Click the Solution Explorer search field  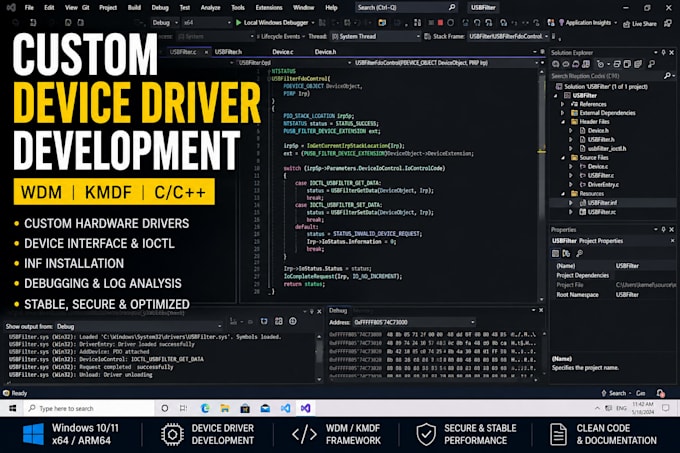point(613,76)
